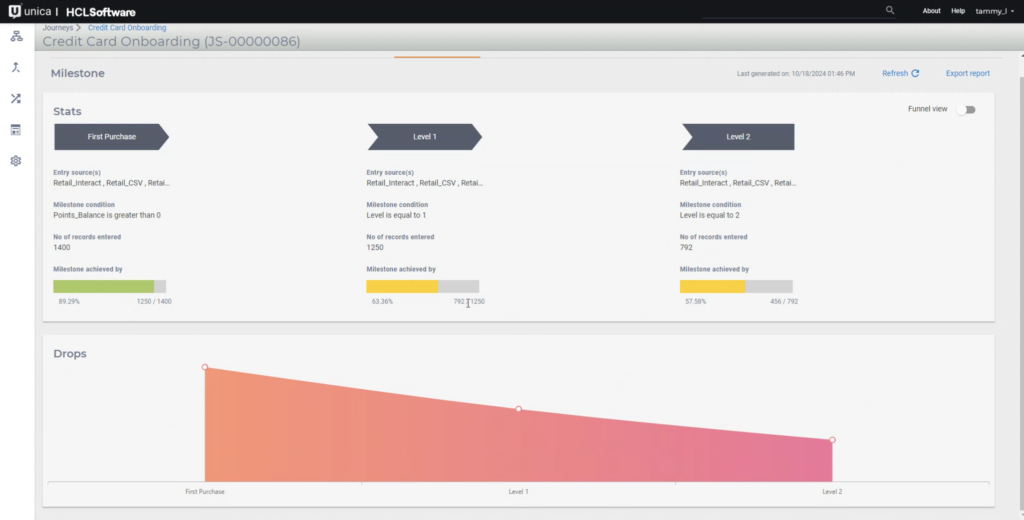Click the '1250 / 1400' ratio text
Screen dimensions: 1024x520
pos(154,302)
